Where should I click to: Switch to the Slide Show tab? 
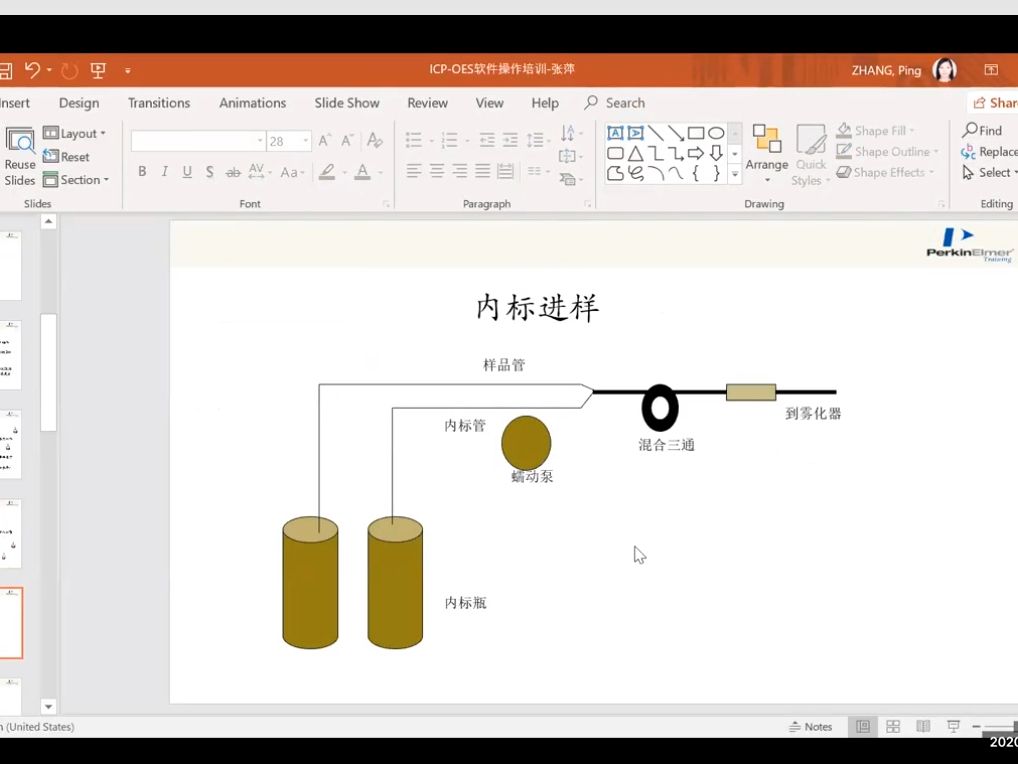[x=347, y=103]
